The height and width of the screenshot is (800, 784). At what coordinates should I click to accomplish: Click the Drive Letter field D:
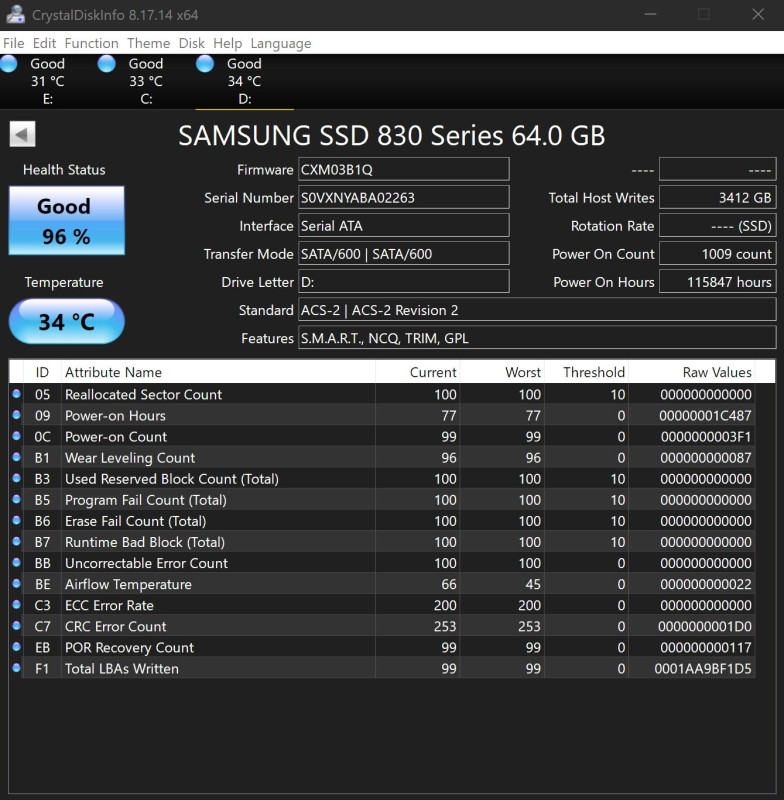coord(403,282)
